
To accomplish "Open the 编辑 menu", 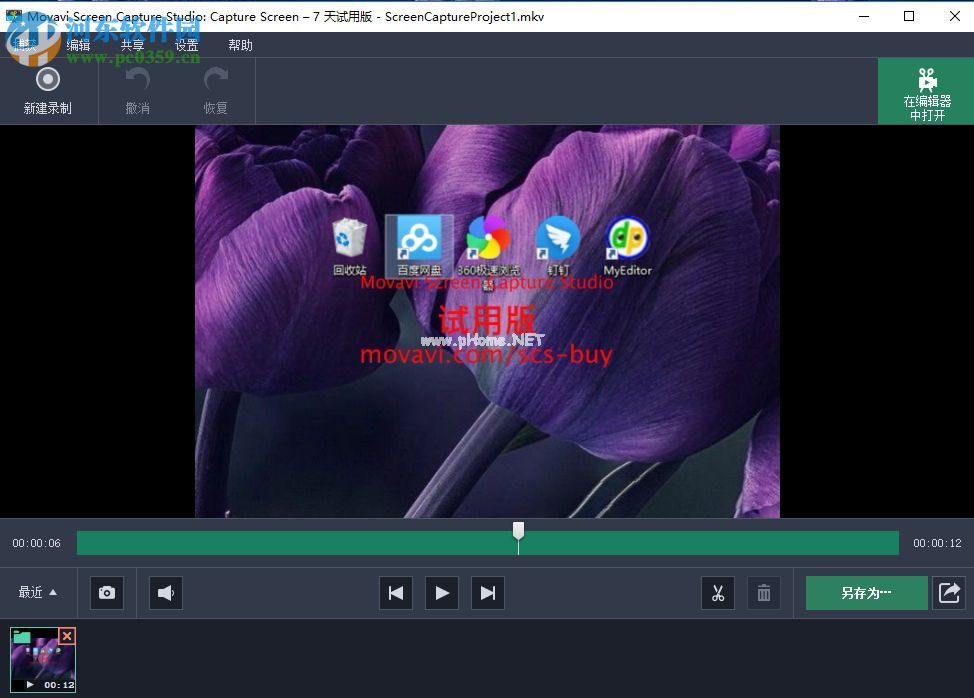I will point(78,45).
